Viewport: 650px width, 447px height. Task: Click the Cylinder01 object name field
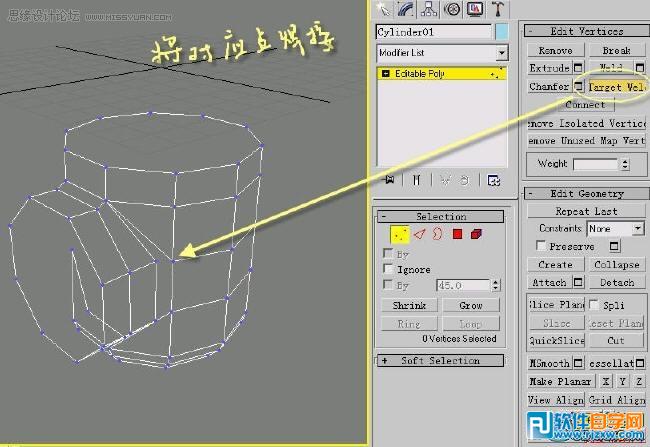pos(434,32)
